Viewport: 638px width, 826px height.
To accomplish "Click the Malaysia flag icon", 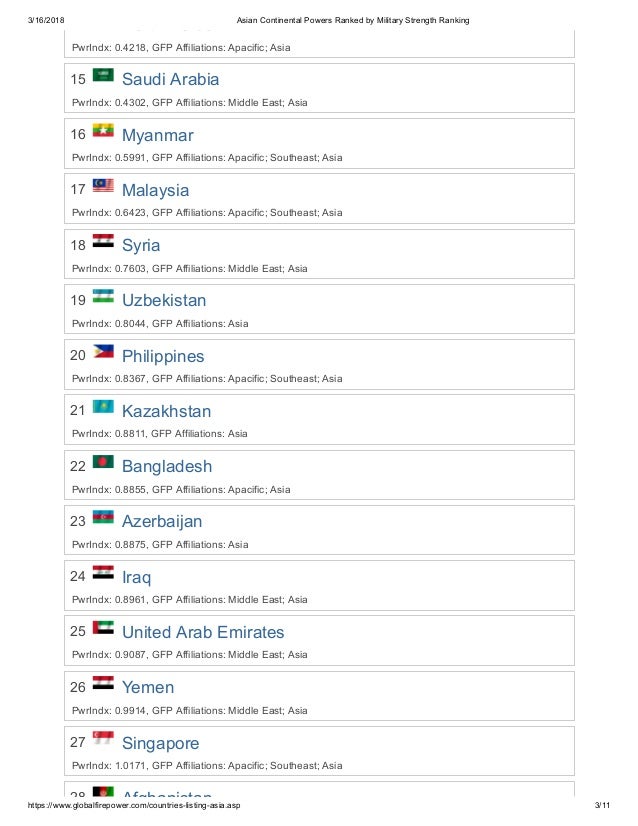I will [x=103, y=185].
